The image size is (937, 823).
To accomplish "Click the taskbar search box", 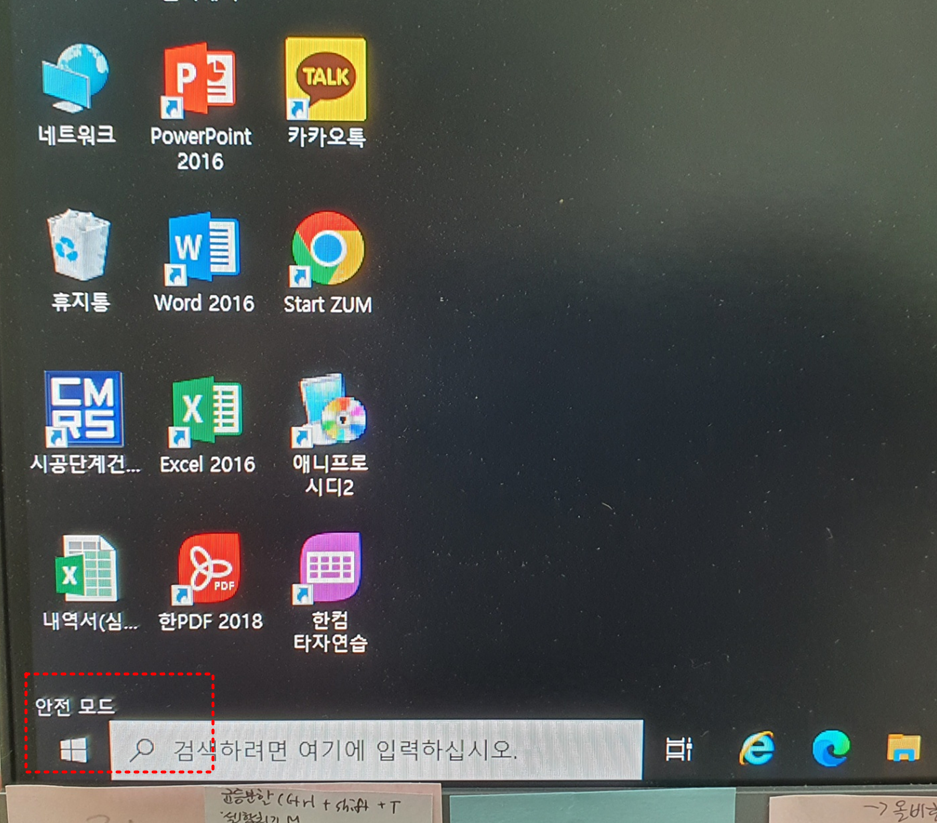I will 376,749.
